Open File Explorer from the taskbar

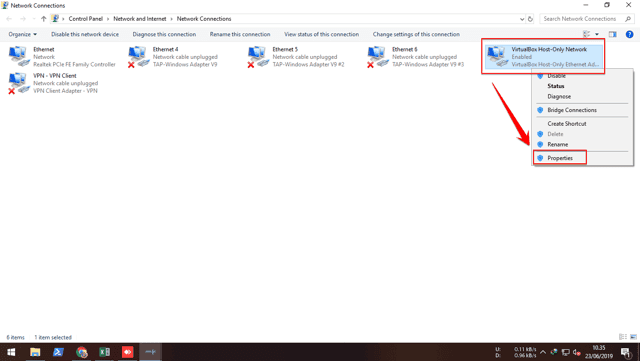coord(35,352)
